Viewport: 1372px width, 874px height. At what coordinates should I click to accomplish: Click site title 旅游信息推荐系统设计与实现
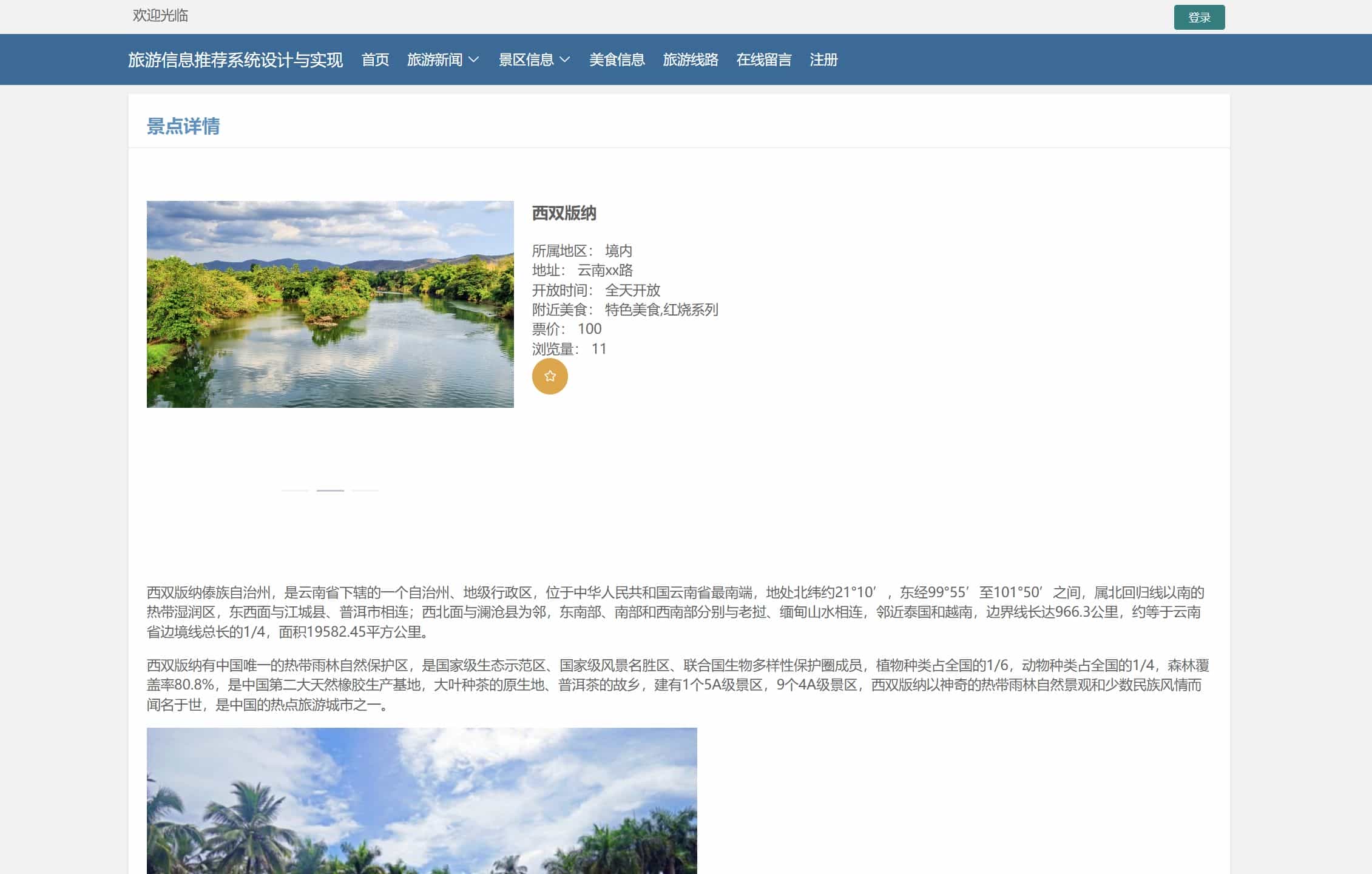[235, 59]
